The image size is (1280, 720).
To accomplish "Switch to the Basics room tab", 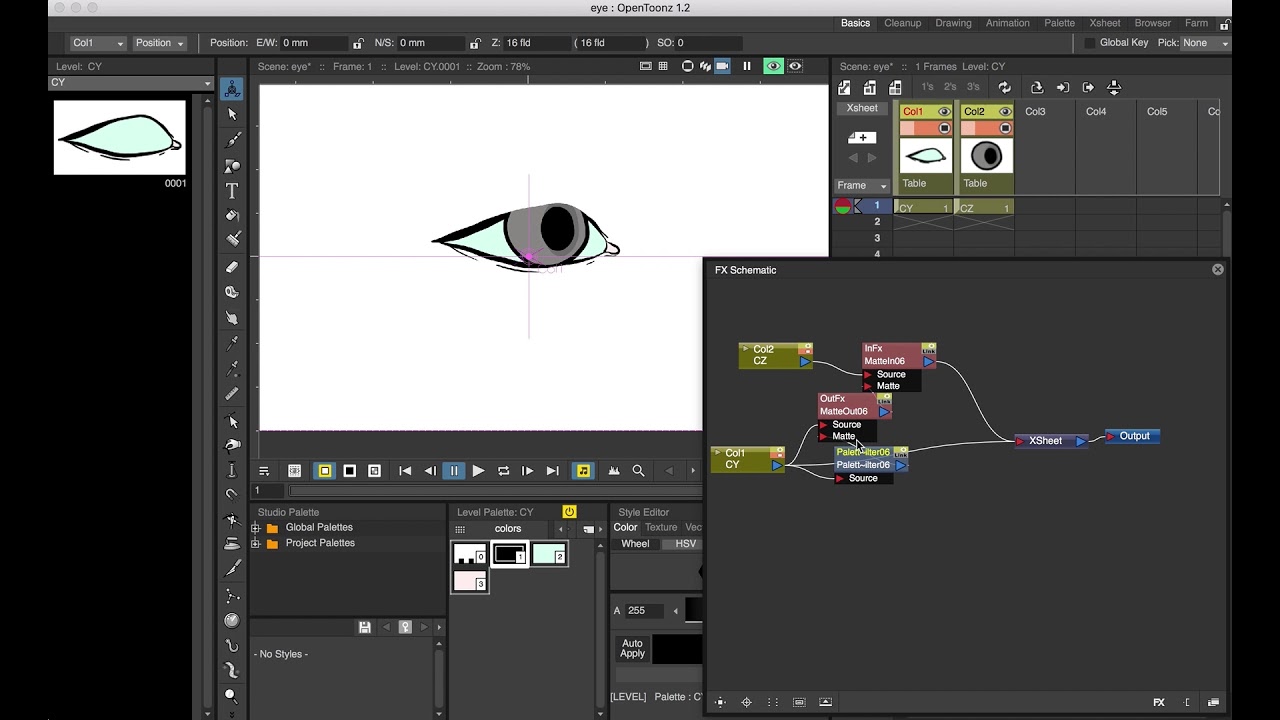I will coord(855,23).
